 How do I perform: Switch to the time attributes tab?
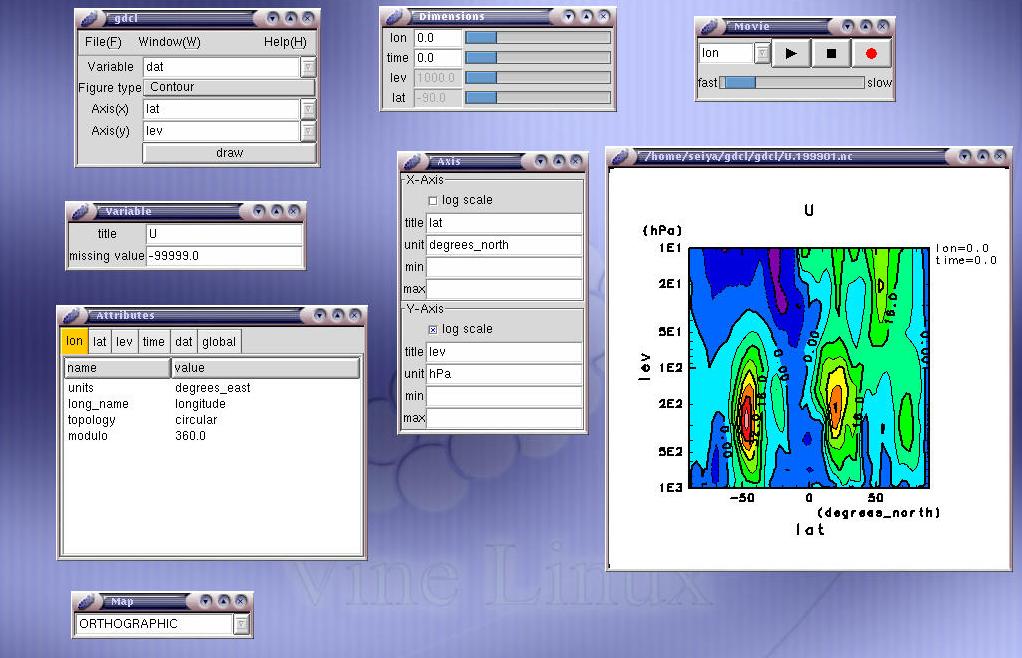154,342
